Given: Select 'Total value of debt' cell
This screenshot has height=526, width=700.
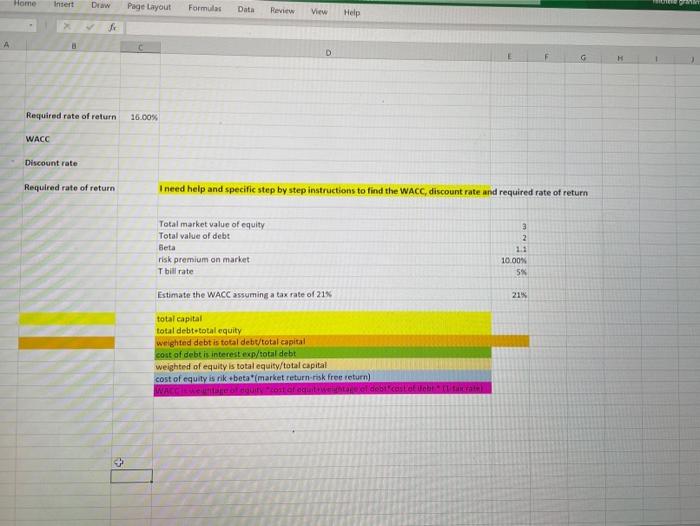Looking at the screenshot, I should pos(324,236).
